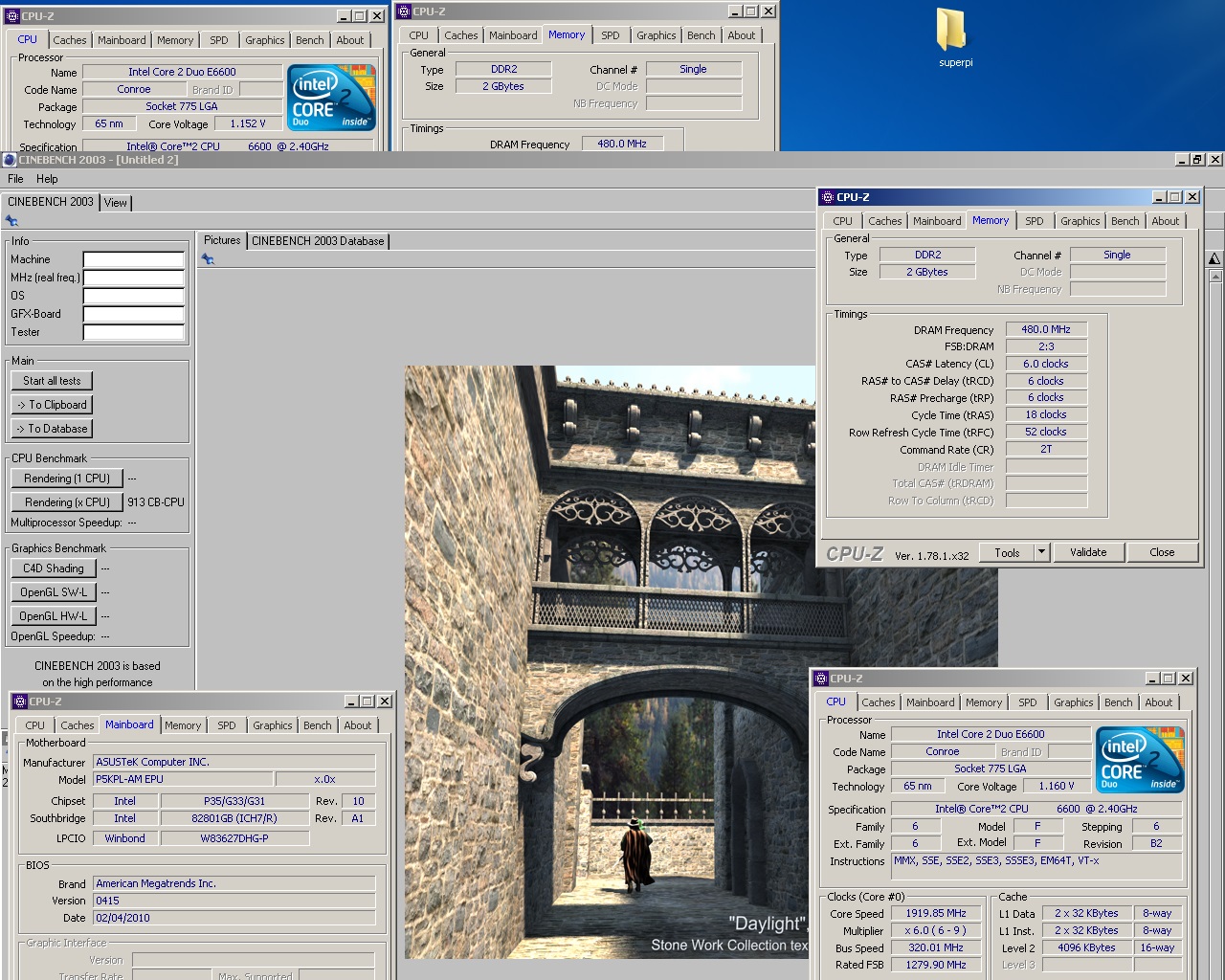Click the Close button in CPU-Z Memory window
Image resolution: width=1225 pixels, height=980 pixels.
tap(1162, 552)
